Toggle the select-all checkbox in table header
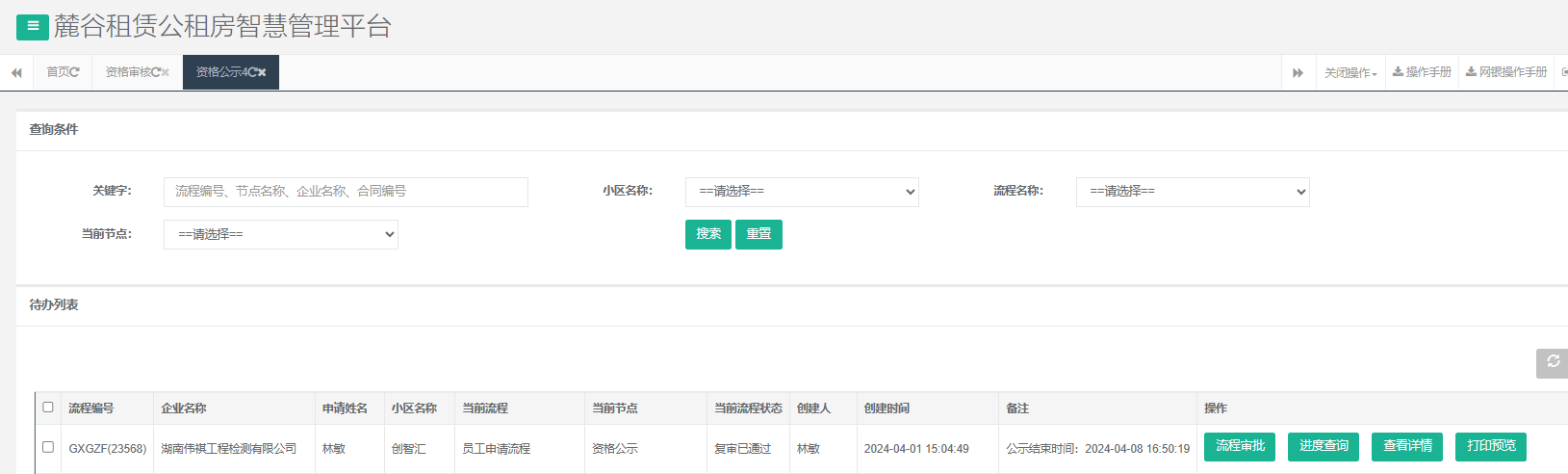This screenshot has height=474, width=1568. [48, 408]
